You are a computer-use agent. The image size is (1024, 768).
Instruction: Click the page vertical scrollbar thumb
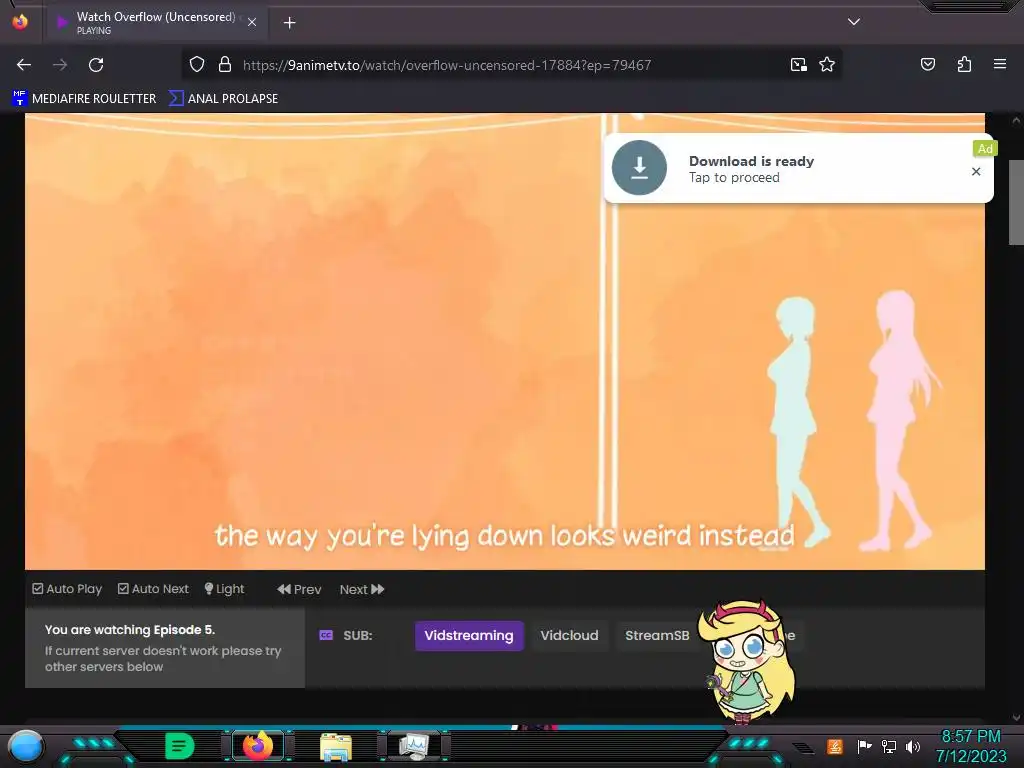1016,202
